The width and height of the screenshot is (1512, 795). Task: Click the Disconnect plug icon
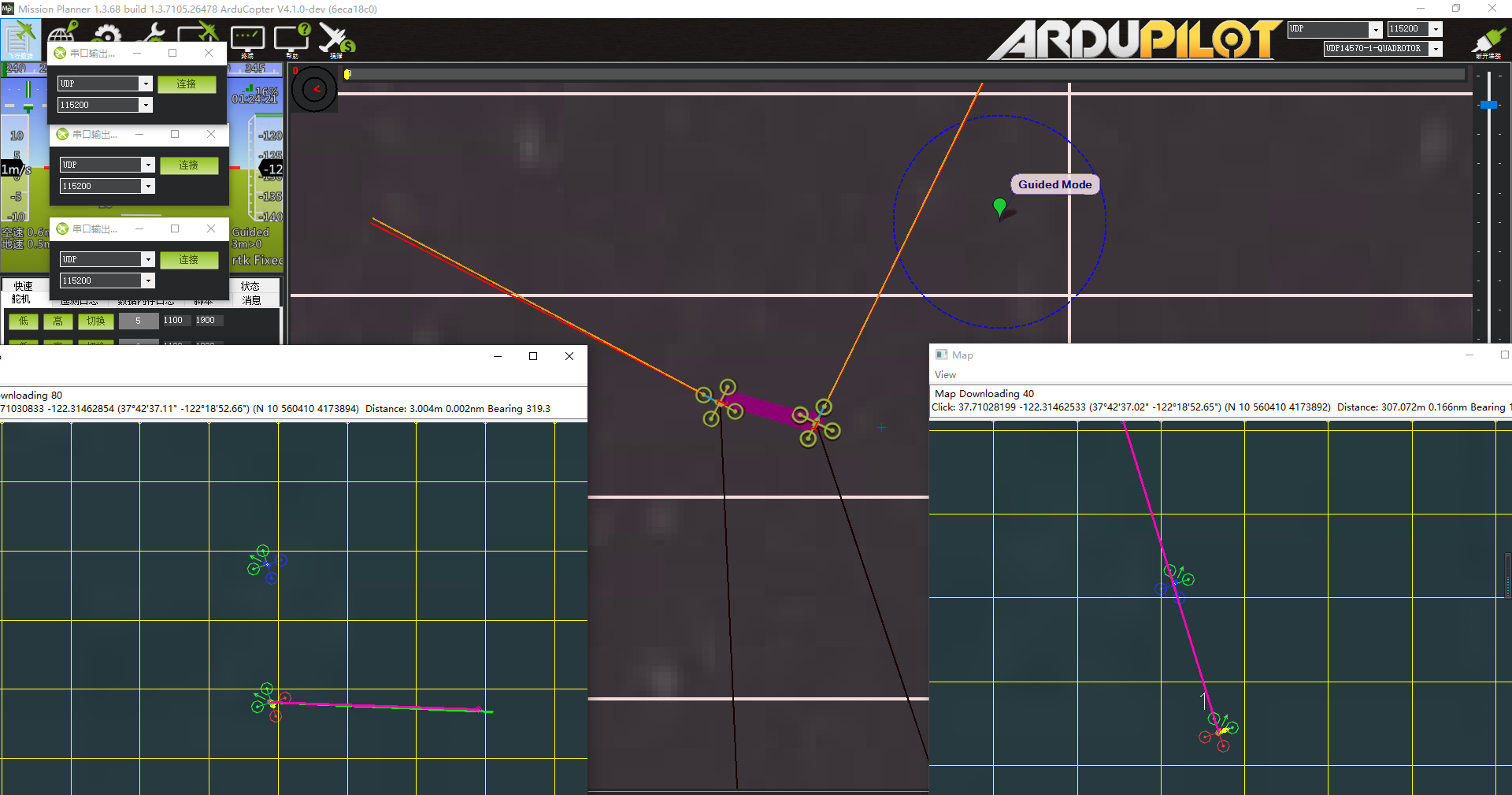coord(1488,41)
